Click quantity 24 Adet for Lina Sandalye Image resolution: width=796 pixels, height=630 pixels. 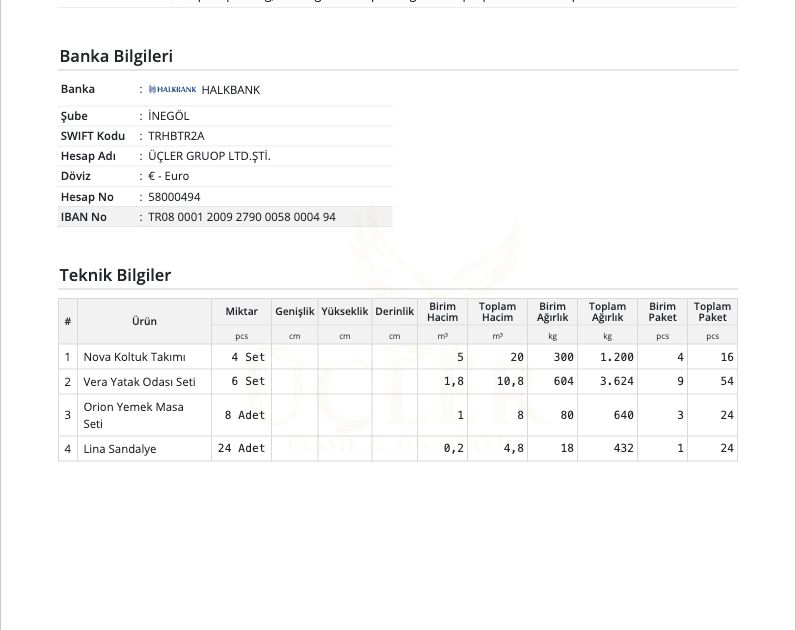(x=242, y=448)
